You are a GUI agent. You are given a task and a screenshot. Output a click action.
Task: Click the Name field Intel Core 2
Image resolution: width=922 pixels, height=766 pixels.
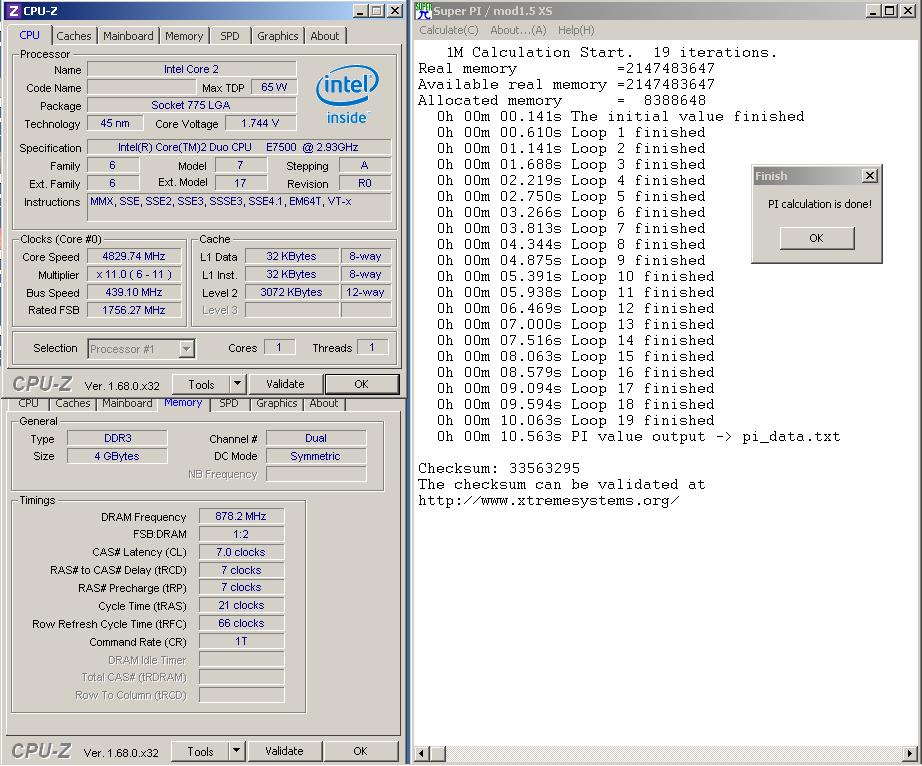[x=191, y=69]
